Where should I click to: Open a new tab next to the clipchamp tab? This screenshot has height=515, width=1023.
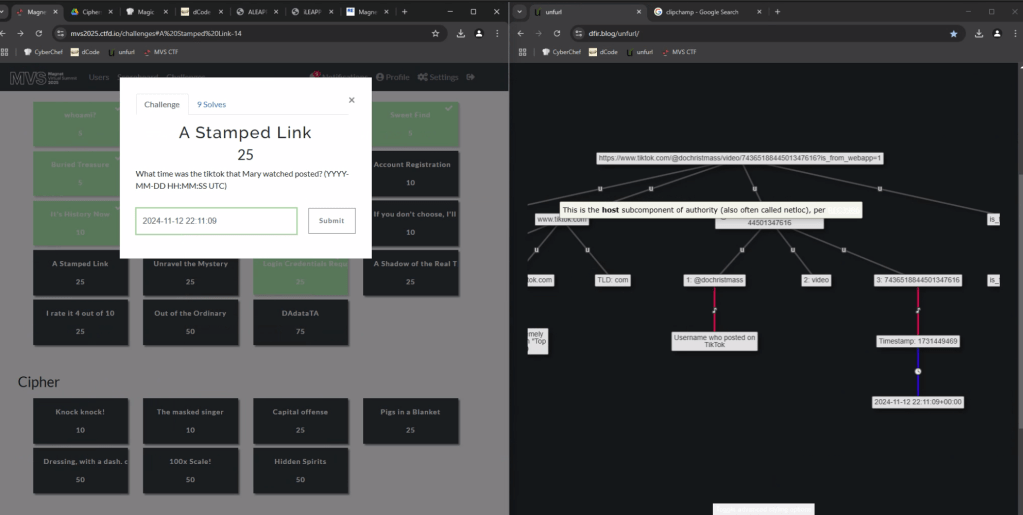click(777, 12)
